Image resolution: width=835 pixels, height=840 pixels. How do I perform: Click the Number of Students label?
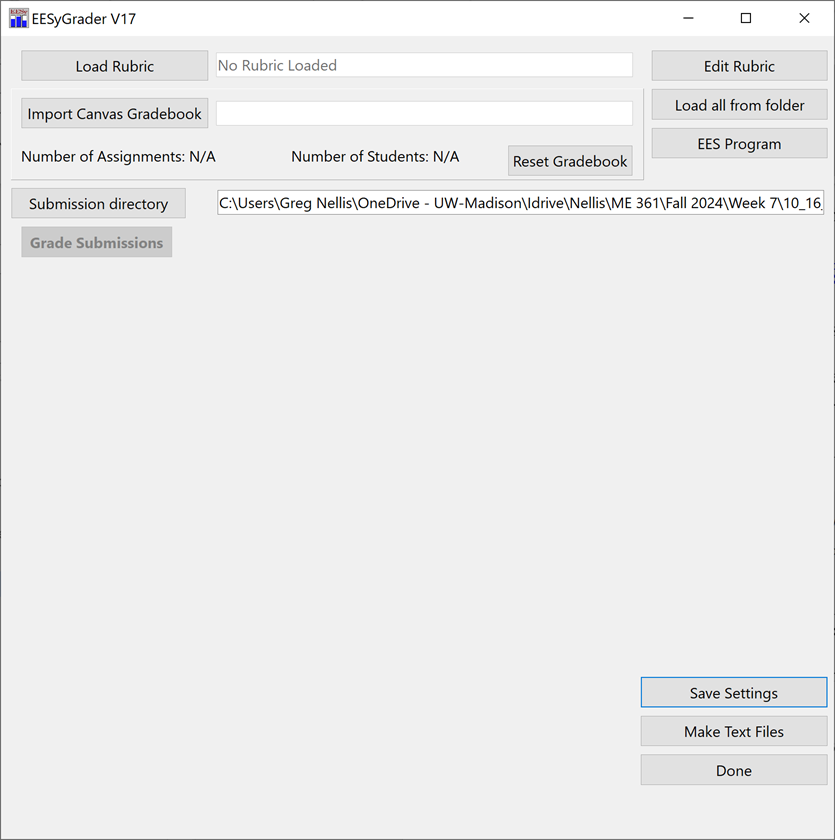point(375,157)
